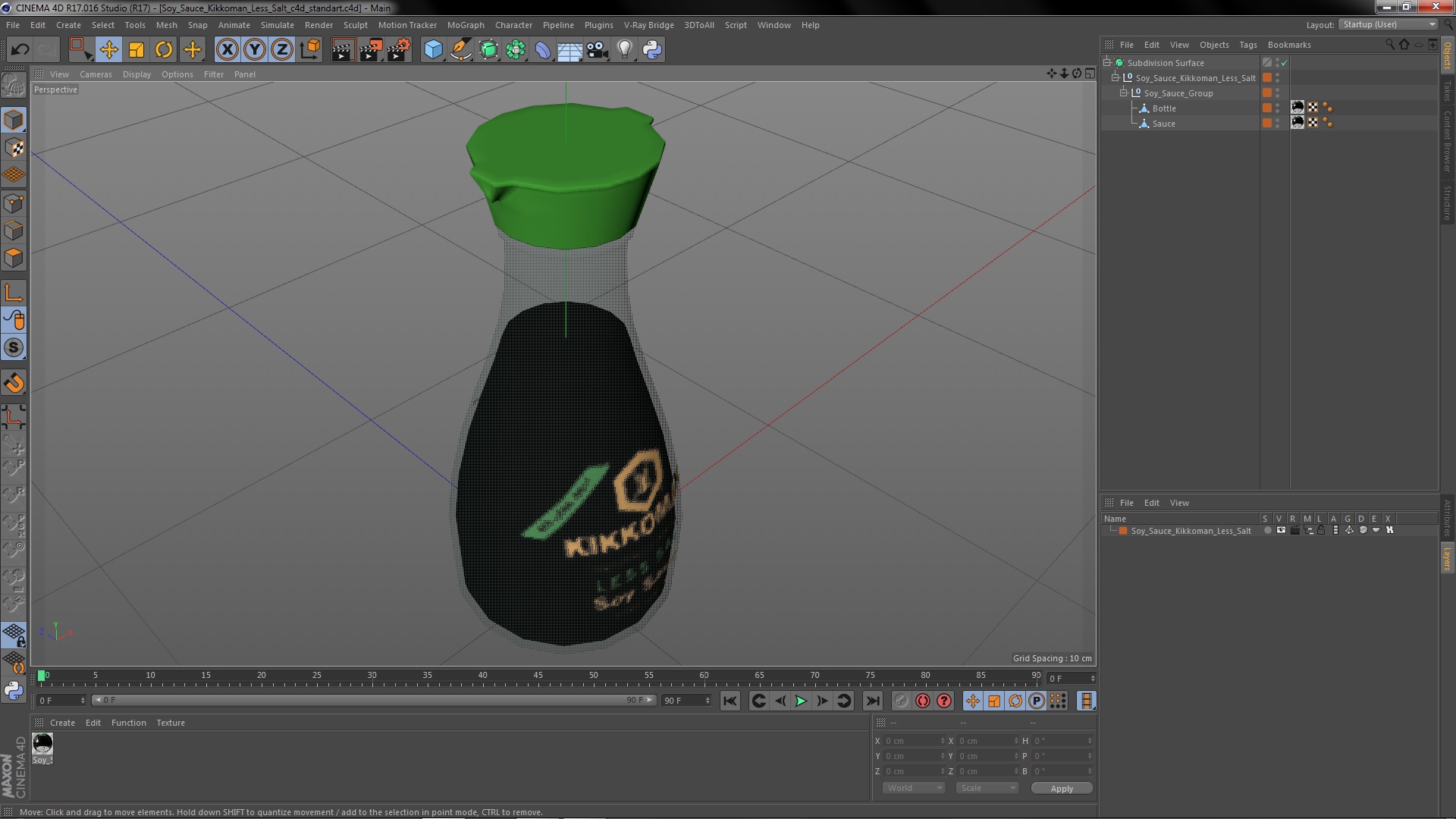This screenshot has width=1456, height=819.
Task: Open Edit Render Settings
Action: pos(399,50)
